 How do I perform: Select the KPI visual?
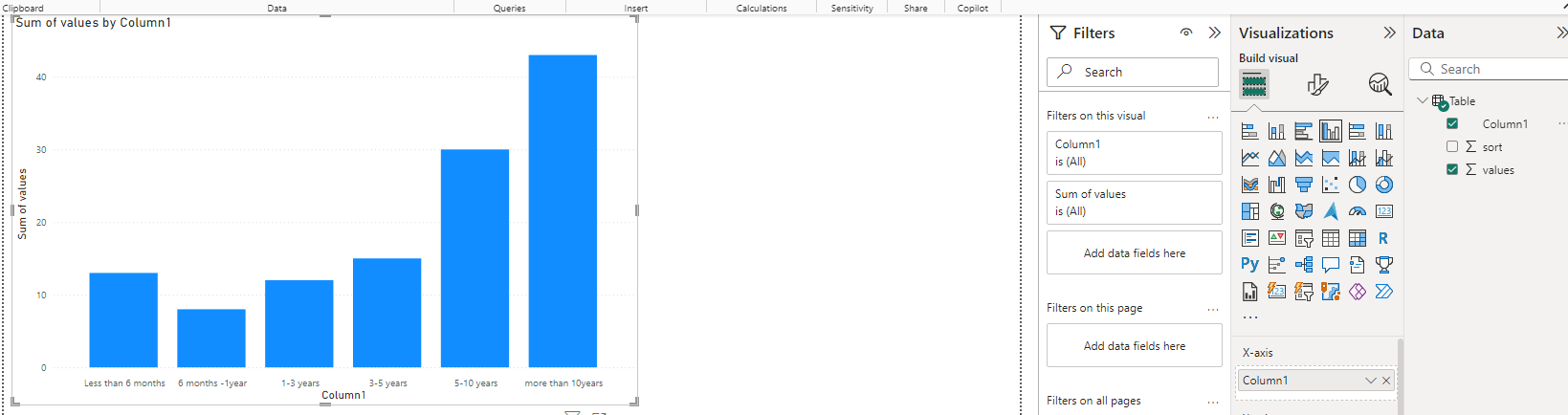(x=1277, y=238)
